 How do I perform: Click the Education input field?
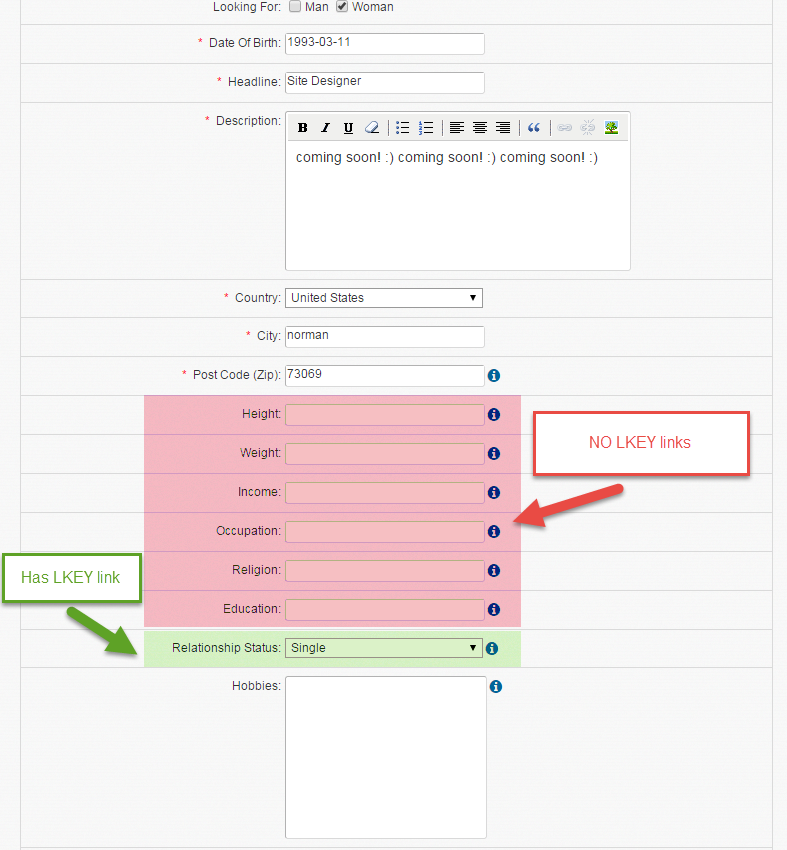pyautogui.click(x=385, y=610)
